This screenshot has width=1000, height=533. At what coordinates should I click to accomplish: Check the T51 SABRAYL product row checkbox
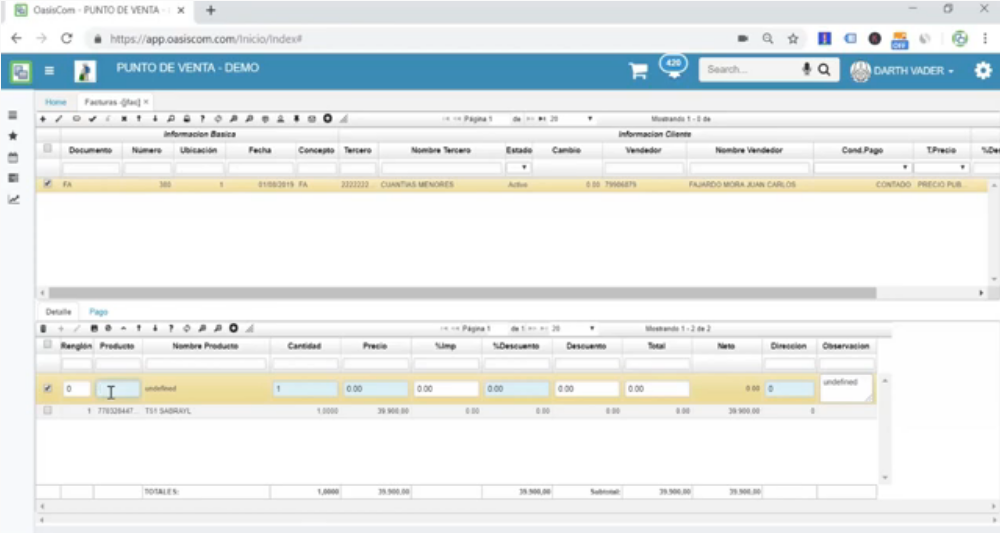click(48, 410)
